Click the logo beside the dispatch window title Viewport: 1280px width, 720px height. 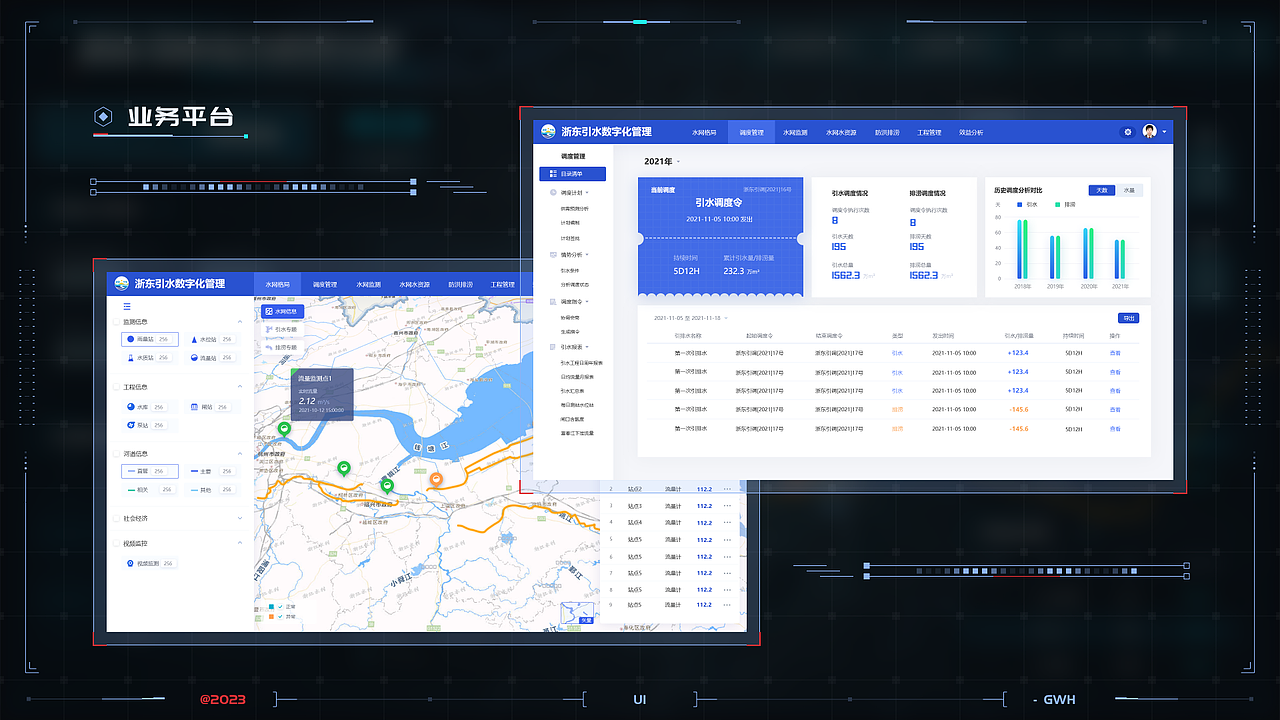click(548, 132)
